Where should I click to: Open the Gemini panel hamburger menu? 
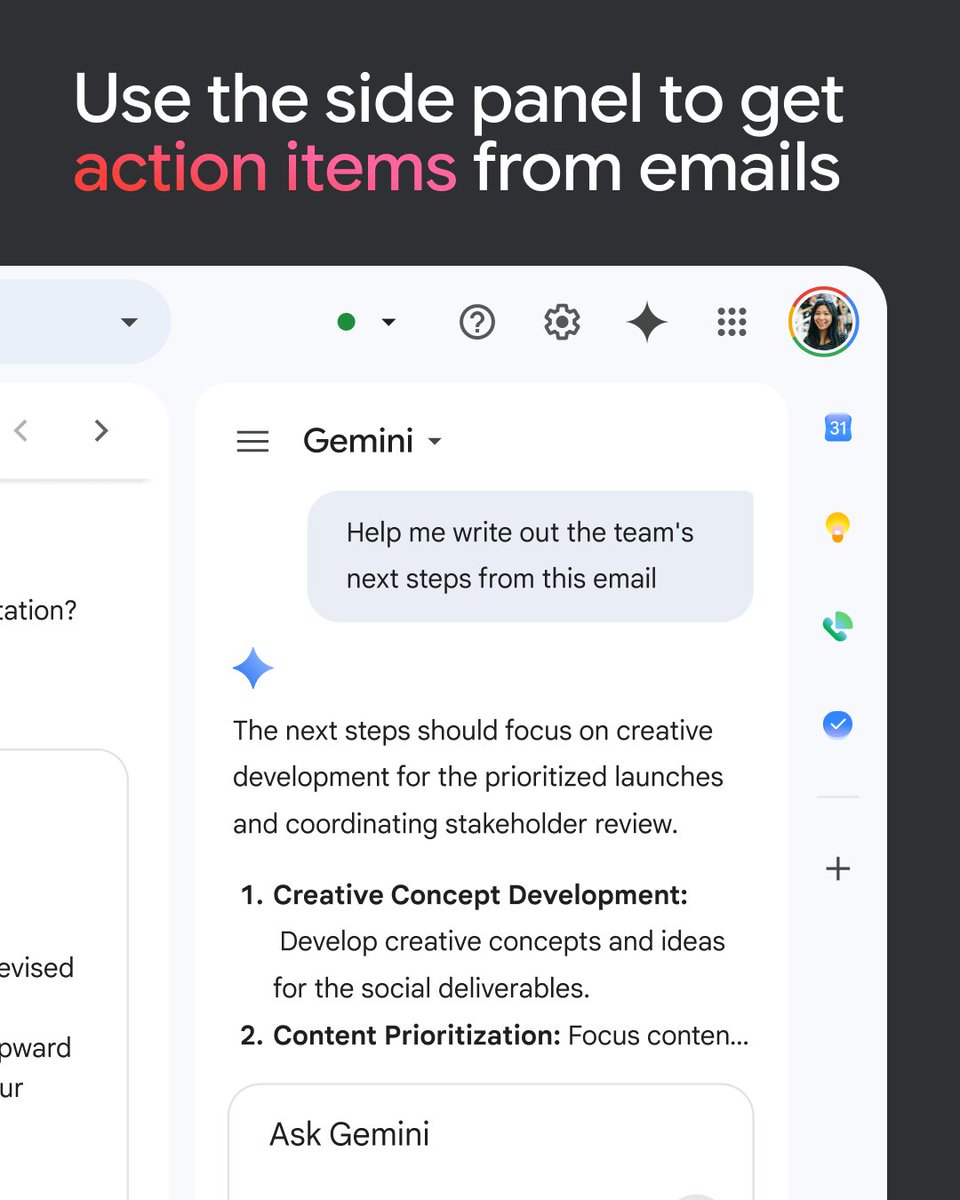[x=253, y=441]
